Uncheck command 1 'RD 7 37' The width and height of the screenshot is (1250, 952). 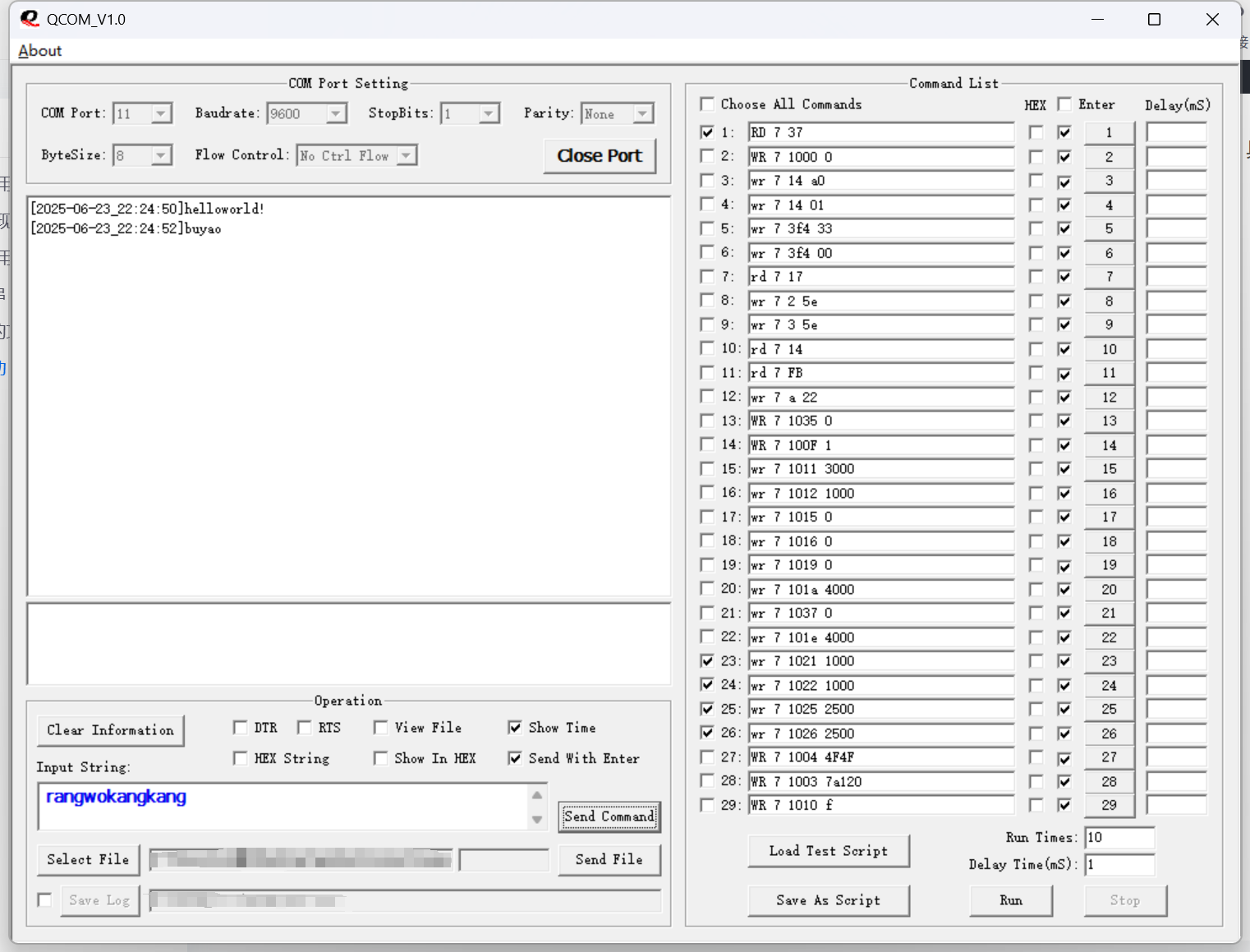coord(707,131)
